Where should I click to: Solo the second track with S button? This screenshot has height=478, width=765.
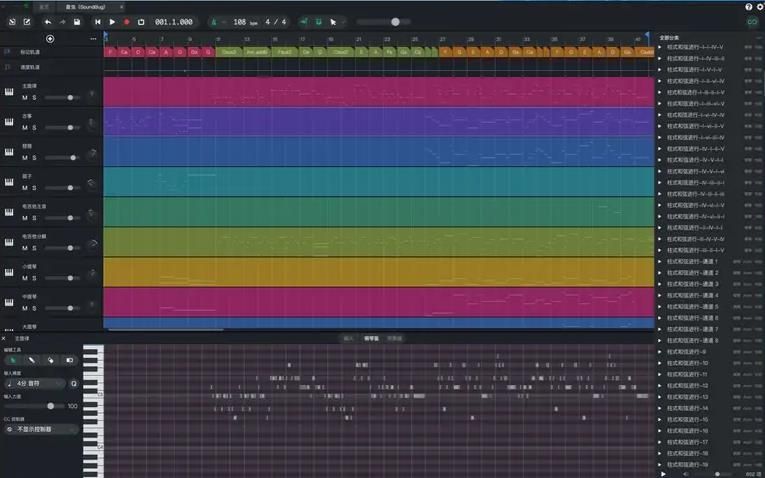[34, 128]
